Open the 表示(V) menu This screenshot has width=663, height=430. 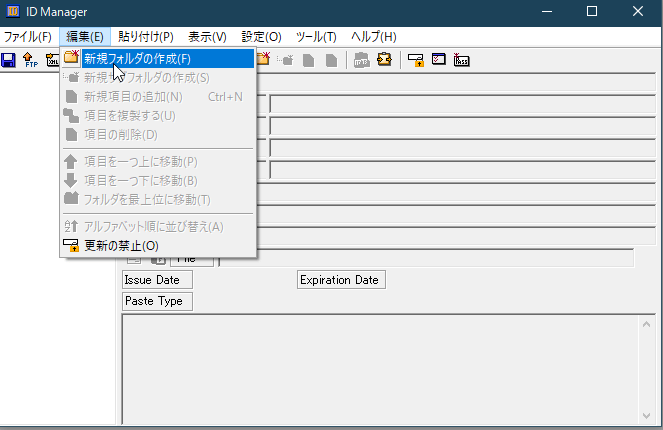click(x=207, y=37)
